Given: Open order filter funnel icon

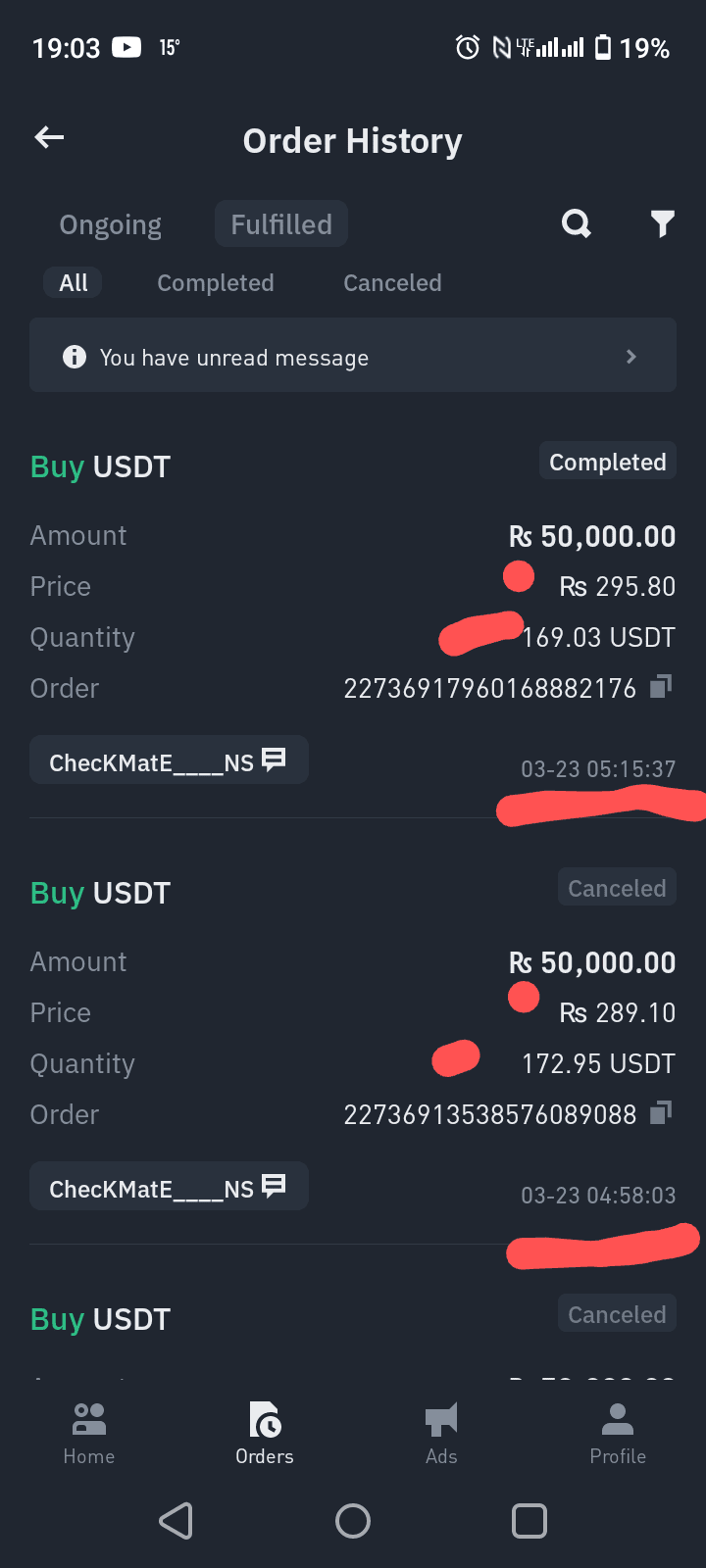Looking at the screenshot, I should click(x=663, y=224).
